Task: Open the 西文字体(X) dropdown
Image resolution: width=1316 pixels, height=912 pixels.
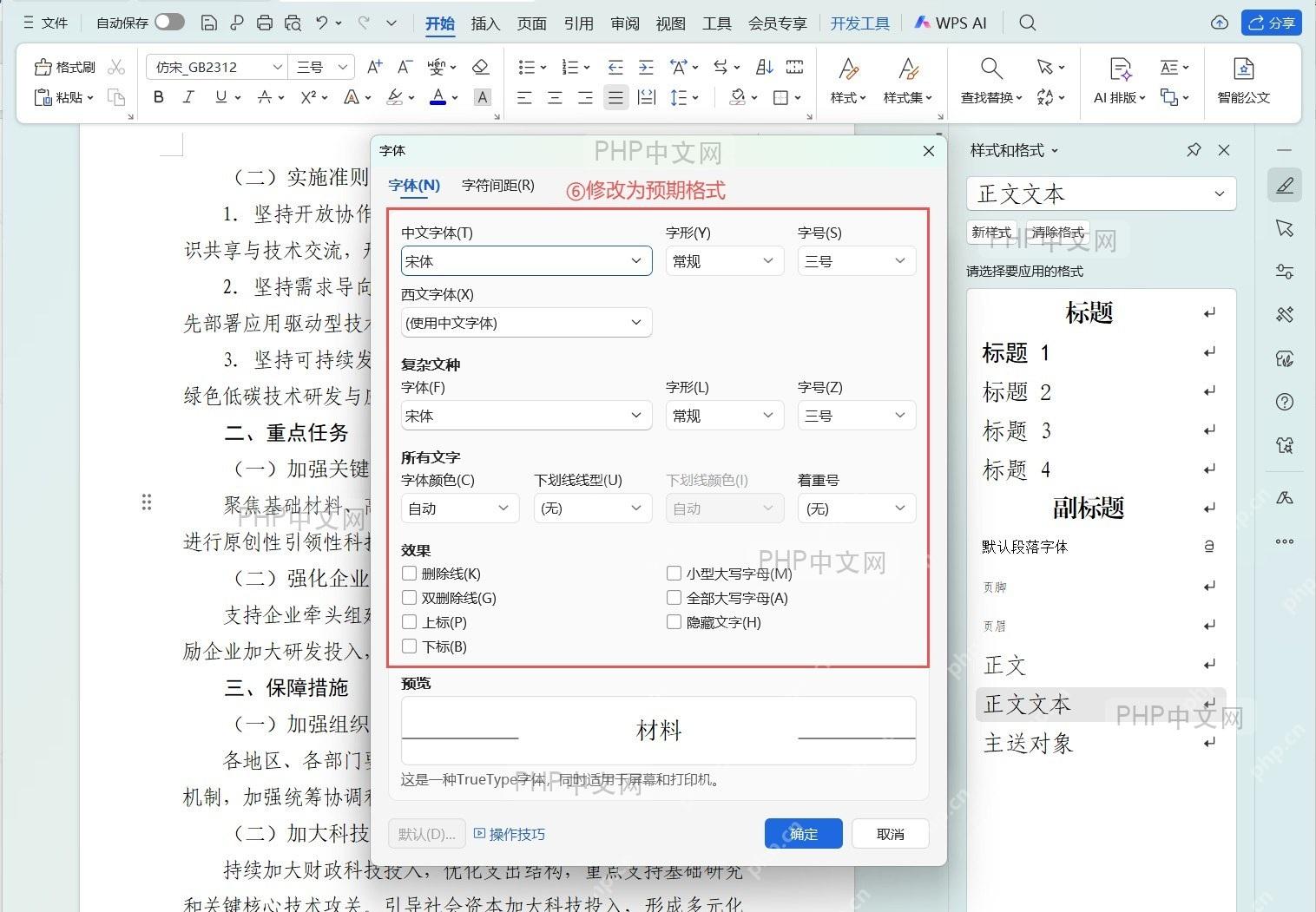Action: click(526, 323)
